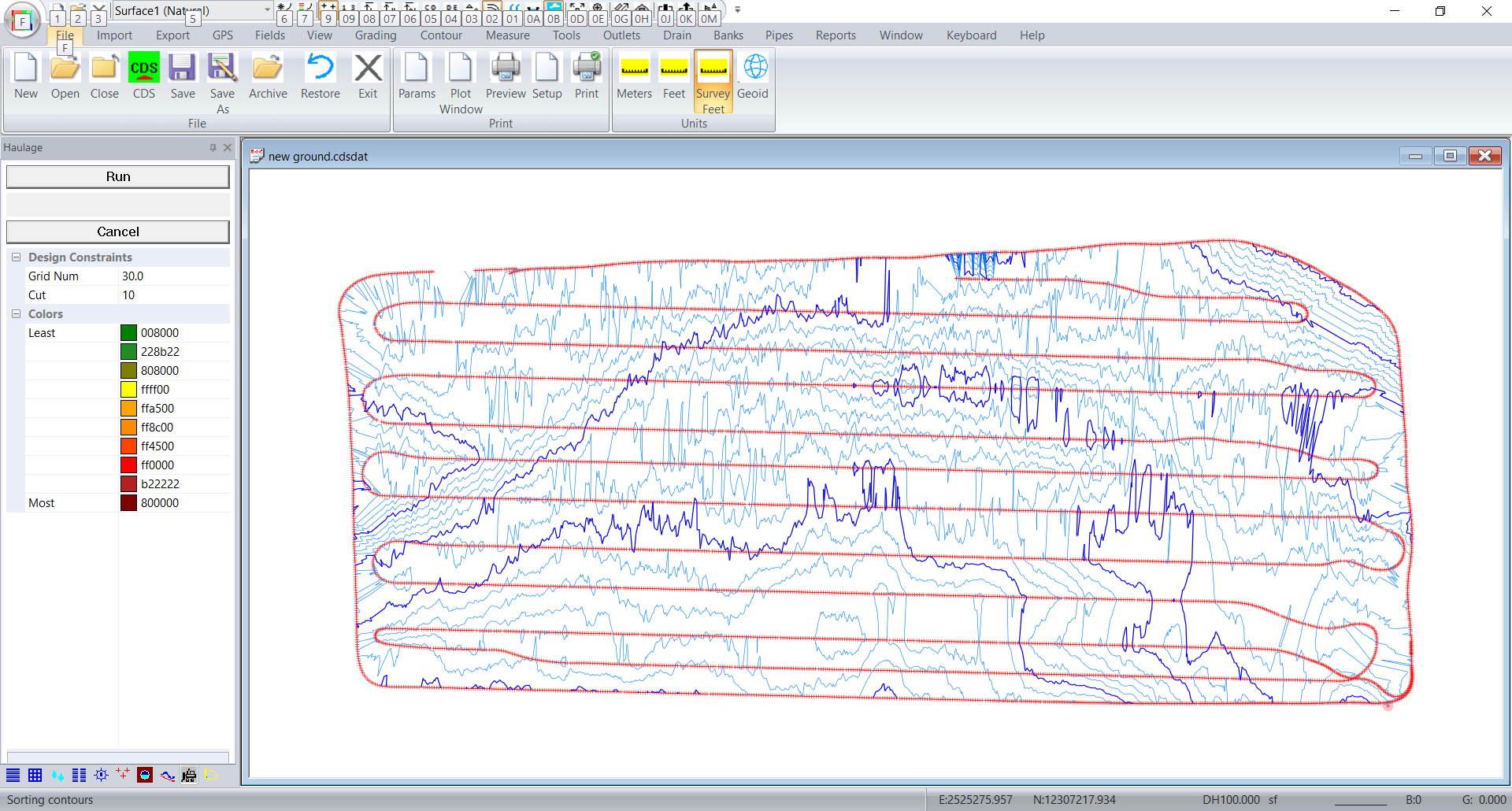This screenshot has height=811, width=1512.
Task: Open the Surface1 (Natural) dropdown
Action: 267,10
